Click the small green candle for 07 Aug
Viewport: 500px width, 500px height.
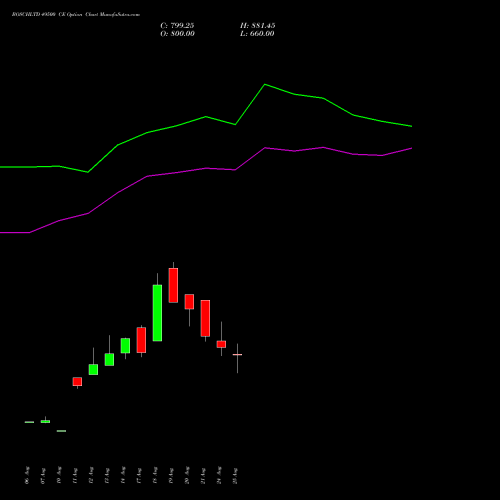coord(45,421)
